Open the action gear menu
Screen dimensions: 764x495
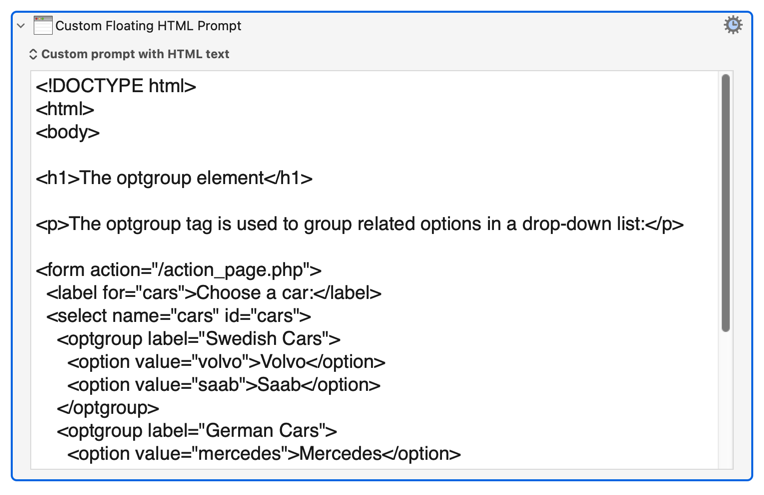click(x=732, y=25)
